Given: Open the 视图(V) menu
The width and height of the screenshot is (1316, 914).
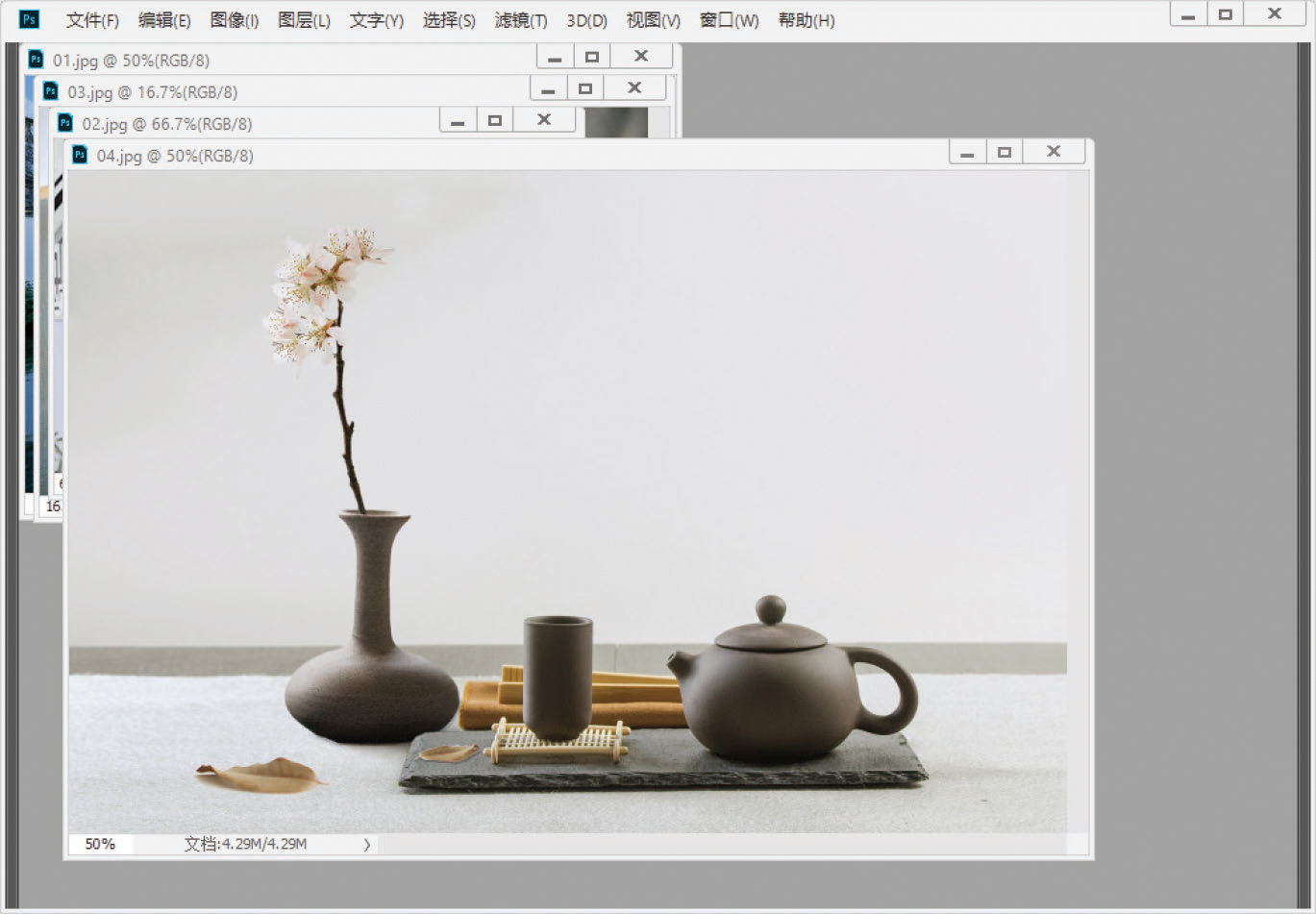Looking at the screenshot, I should pyautogui.click(x=653, y=20).
